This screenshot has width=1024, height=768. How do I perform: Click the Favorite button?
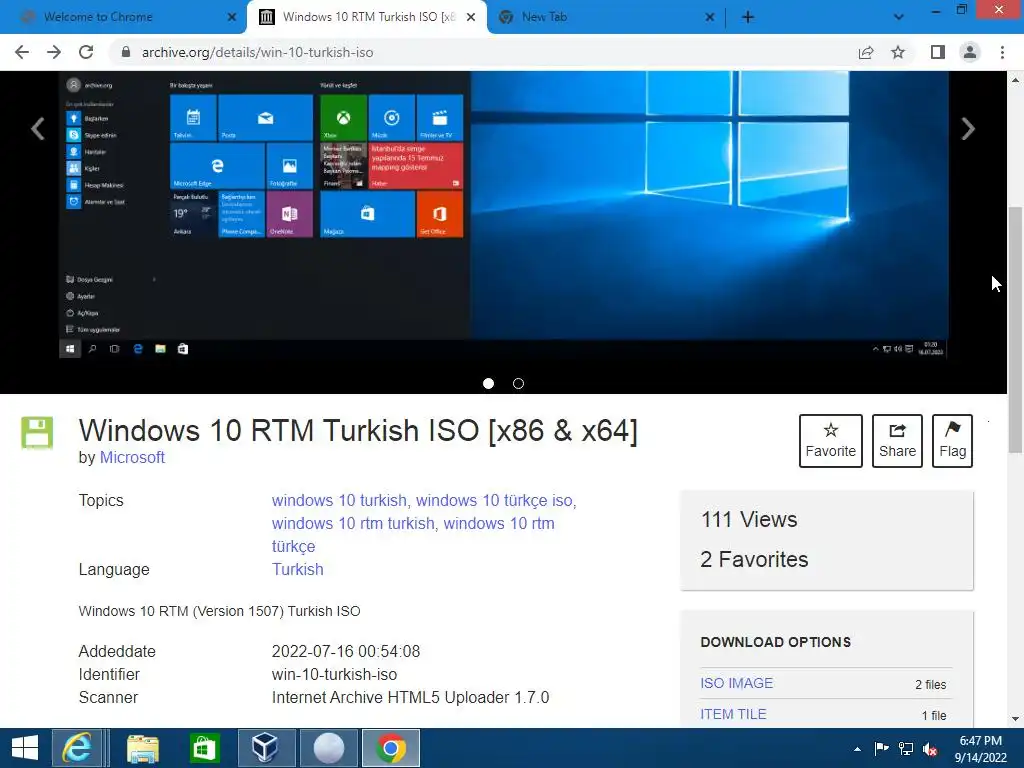click(831, 441)
